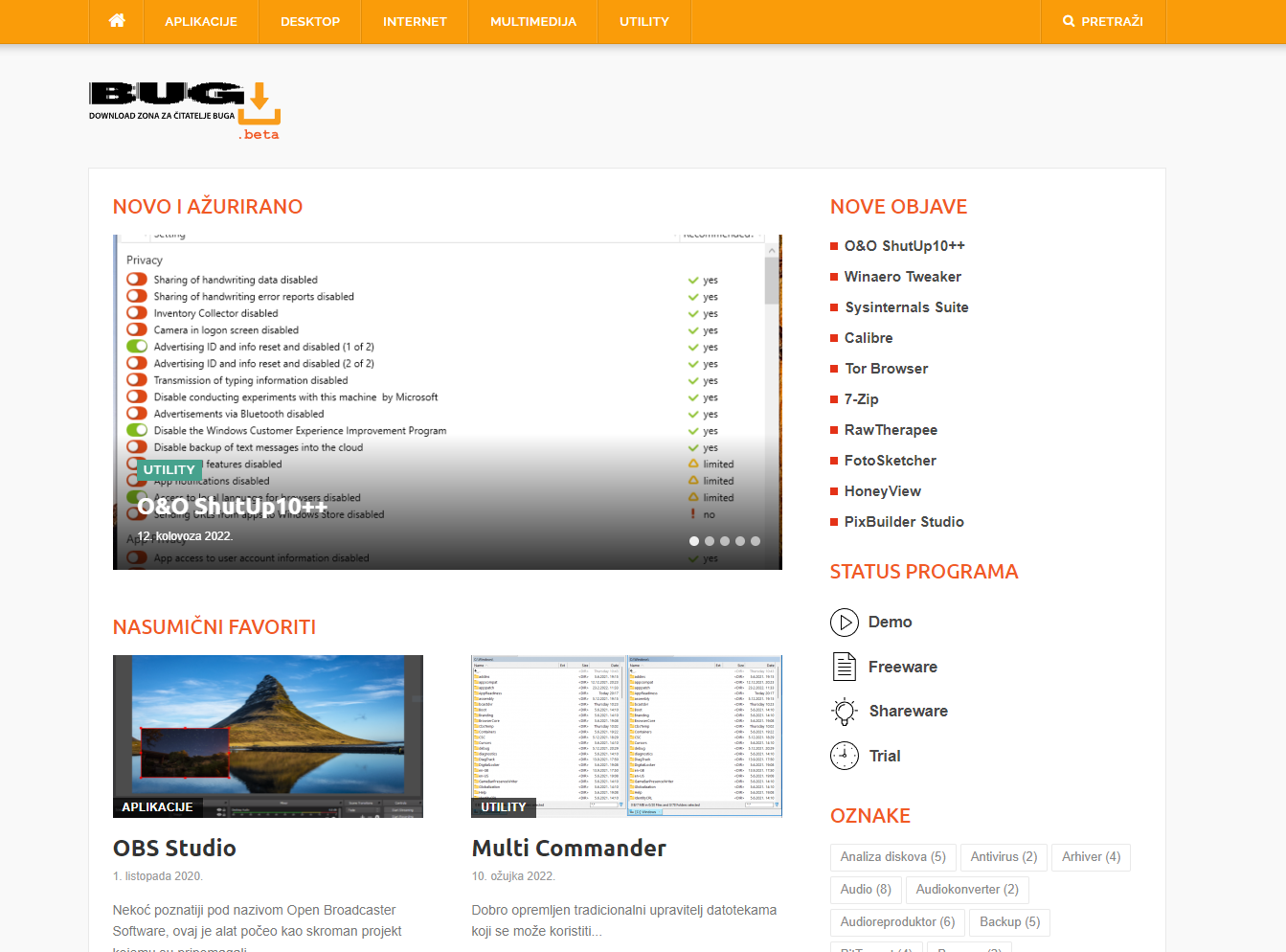This screenshot has width=1286, height=952.
Task: Open Winaero Tweaker link
Action: (903, 277)
